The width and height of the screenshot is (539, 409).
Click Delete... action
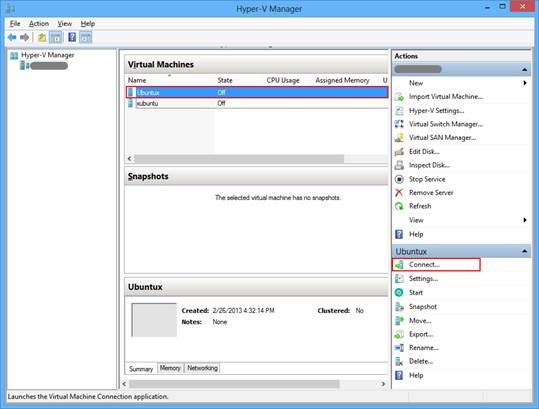(421, 361)
